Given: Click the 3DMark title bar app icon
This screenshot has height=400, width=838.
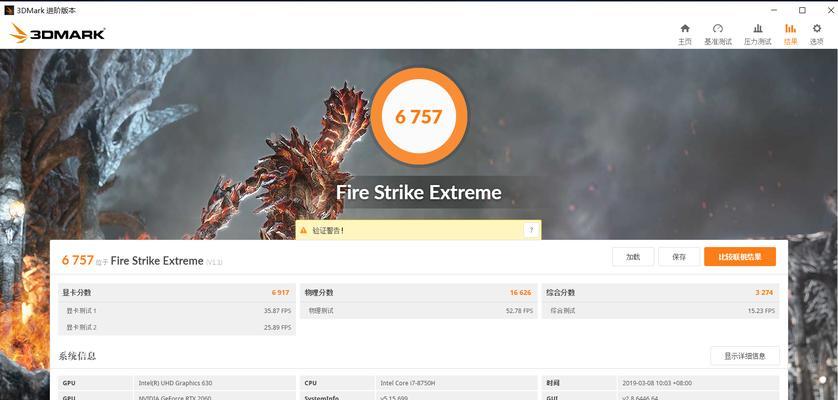Looking at the screenshot, I should click(x=9, y=10).
